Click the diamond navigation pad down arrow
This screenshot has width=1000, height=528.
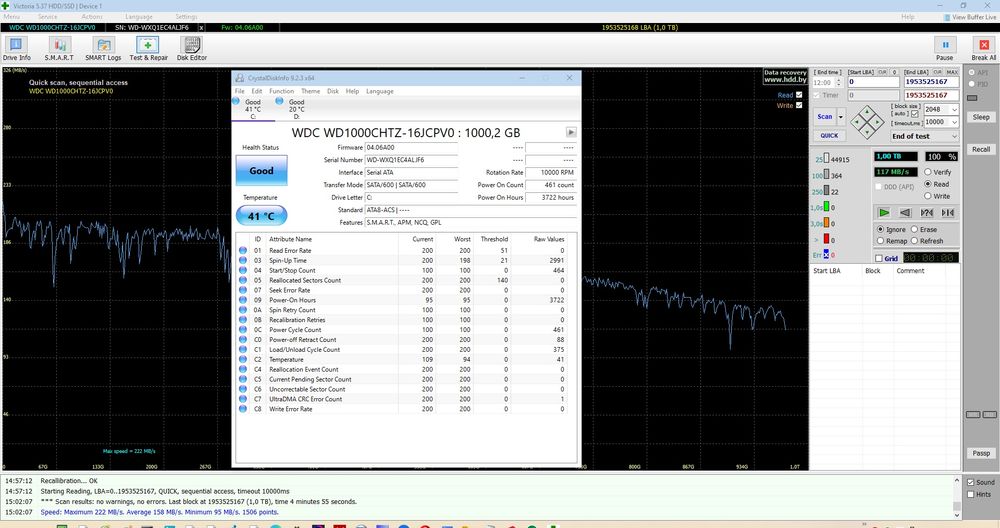point(867,133)
